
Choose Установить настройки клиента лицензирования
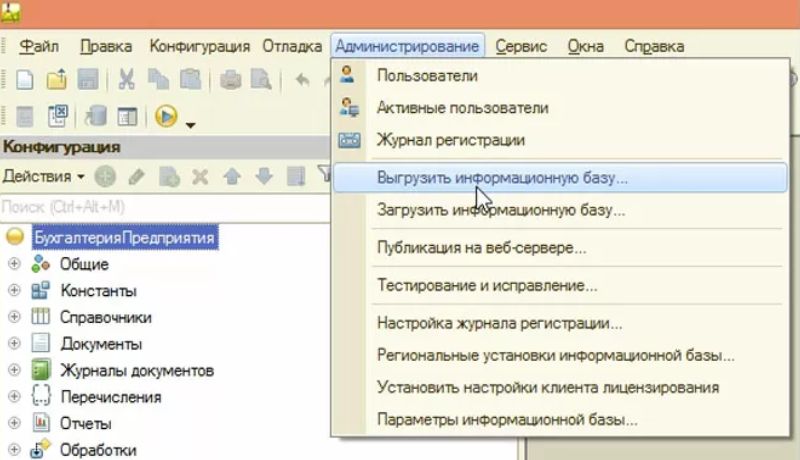click(560, 387)
